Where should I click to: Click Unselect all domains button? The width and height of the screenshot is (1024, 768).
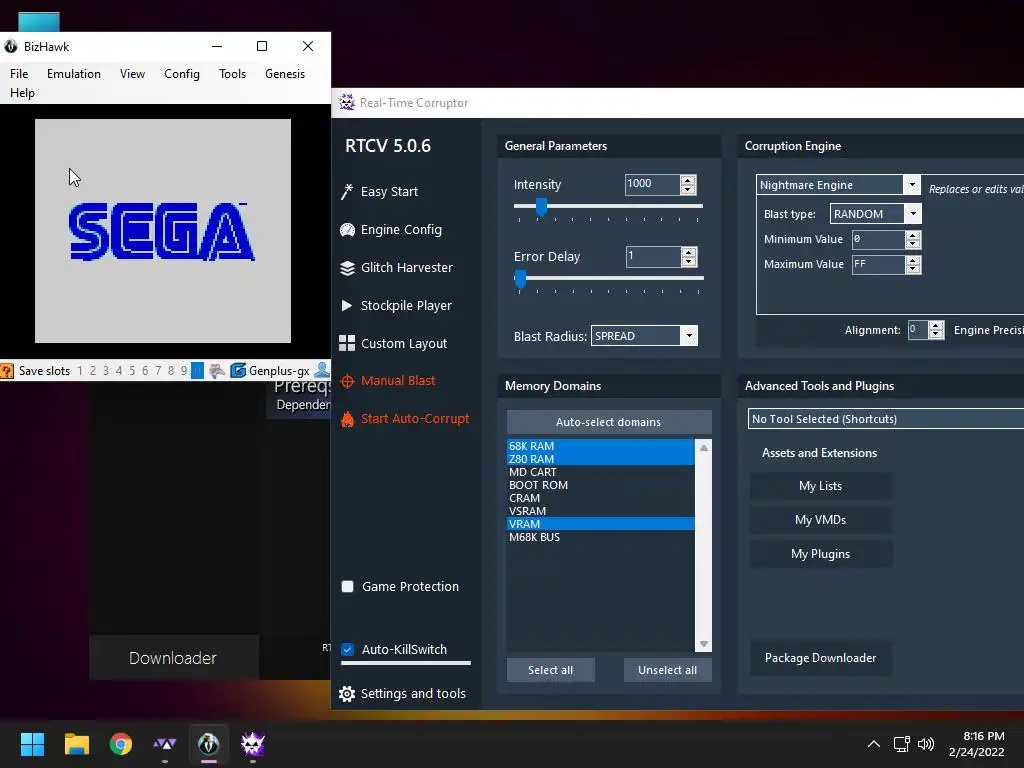pos(667,670)
